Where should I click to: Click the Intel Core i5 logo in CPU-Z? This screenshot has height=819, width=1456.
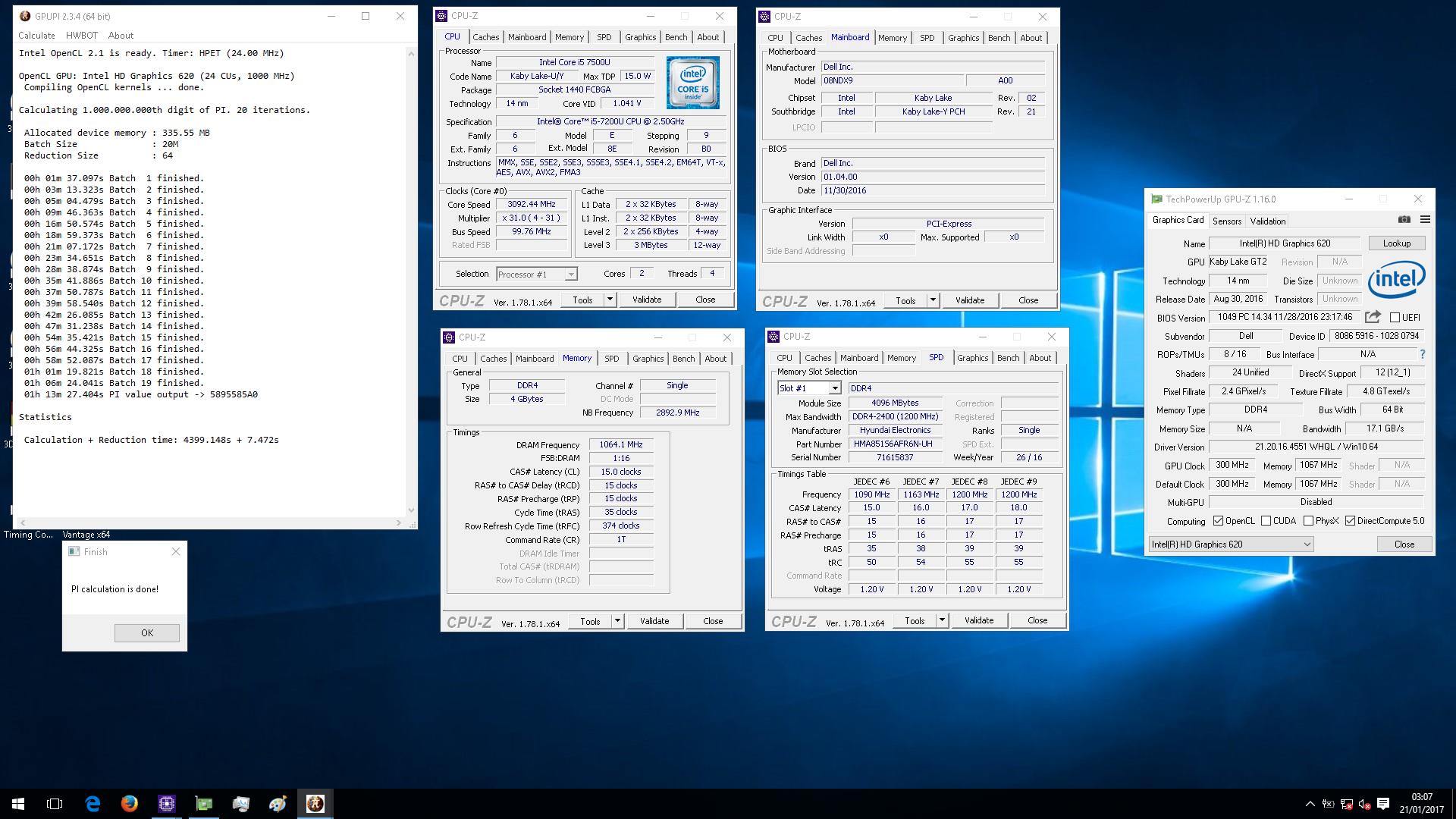tap(693, 83)
